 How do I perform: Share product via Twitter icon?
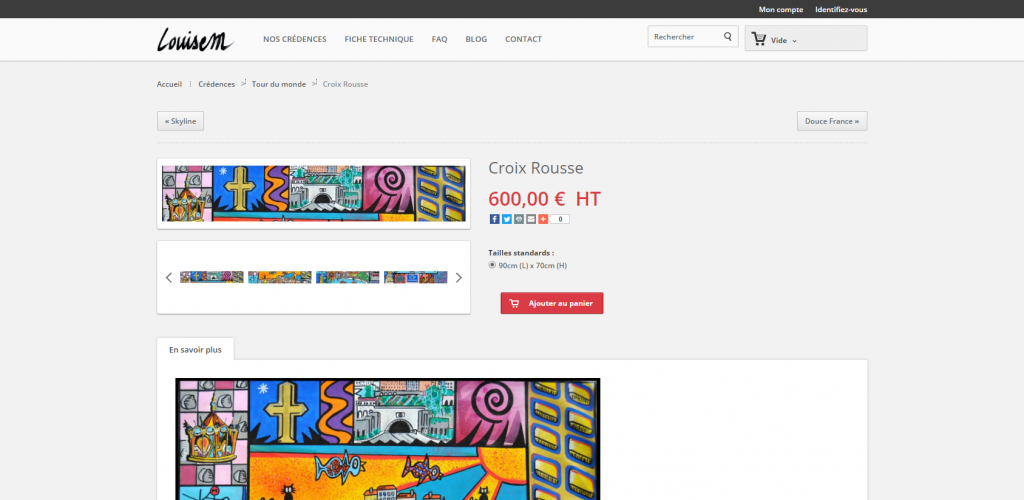pos(506,219)
